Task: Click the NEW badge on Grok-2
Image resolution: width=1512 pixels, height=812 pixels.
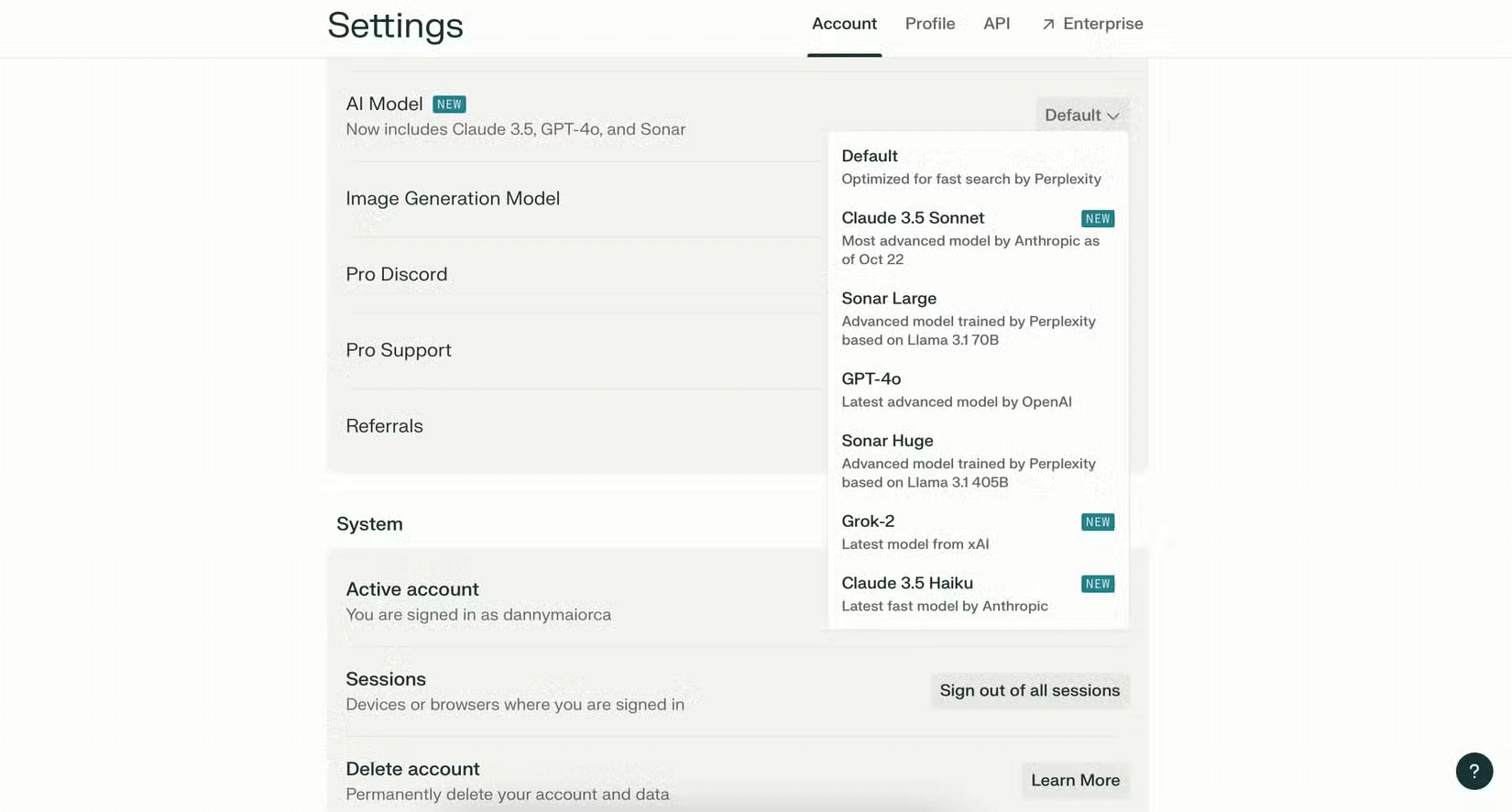Action: [x=1097, y=522]
